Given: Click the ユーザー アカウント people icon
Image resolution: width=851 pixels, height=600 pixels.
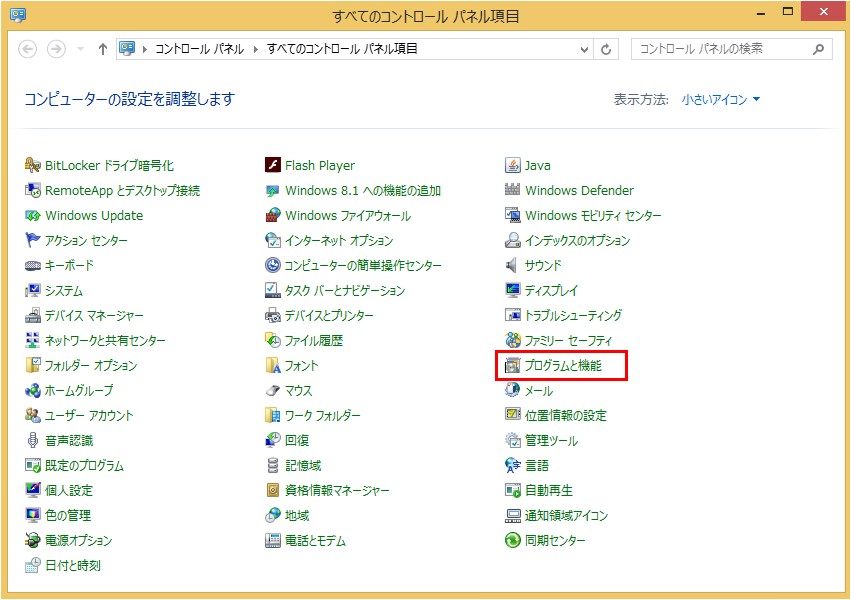Looking at the screenshot, I should click(x=33, y=415).
